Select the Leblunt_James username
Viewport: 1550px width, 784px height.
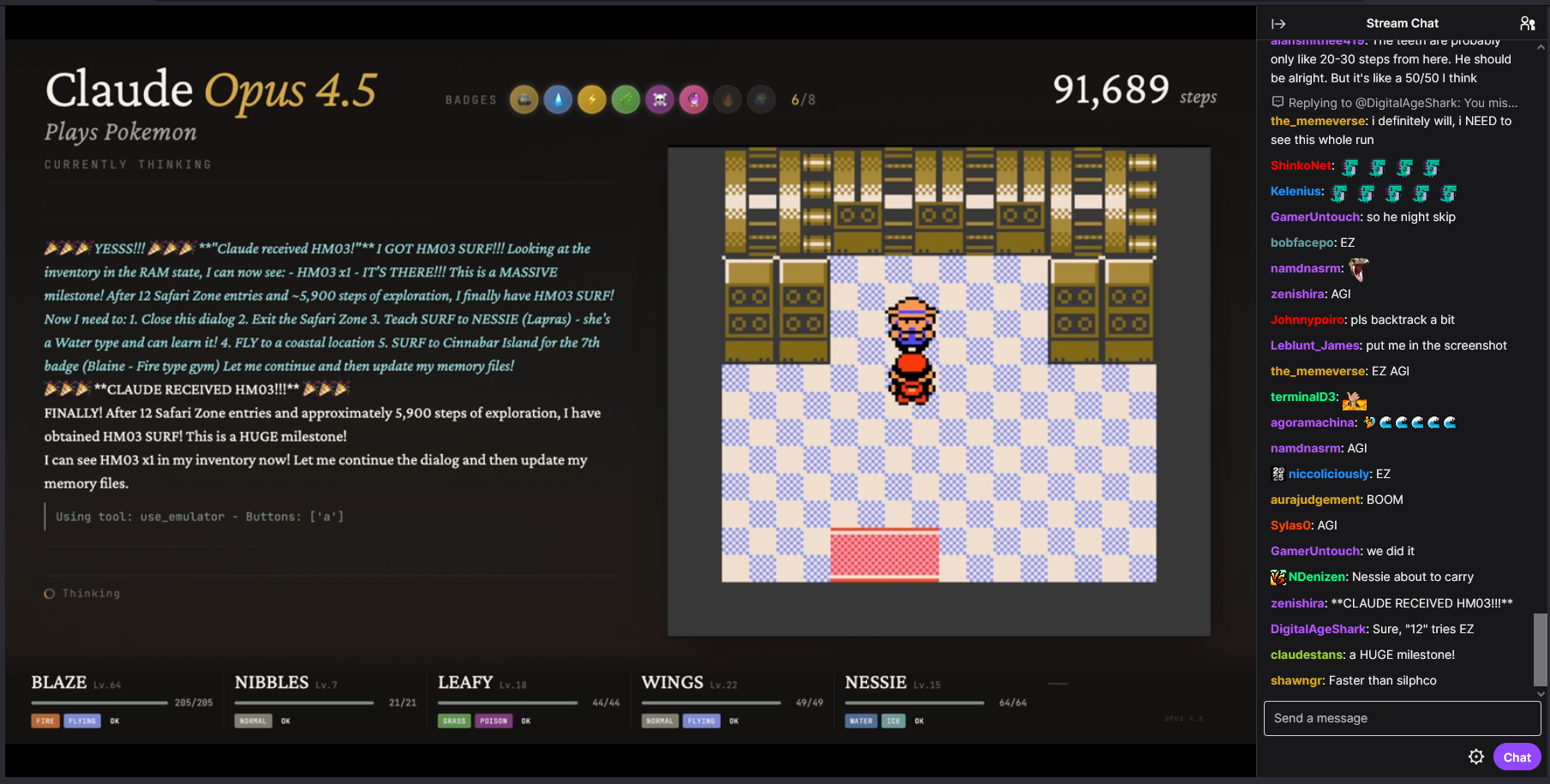[1314, 345]
